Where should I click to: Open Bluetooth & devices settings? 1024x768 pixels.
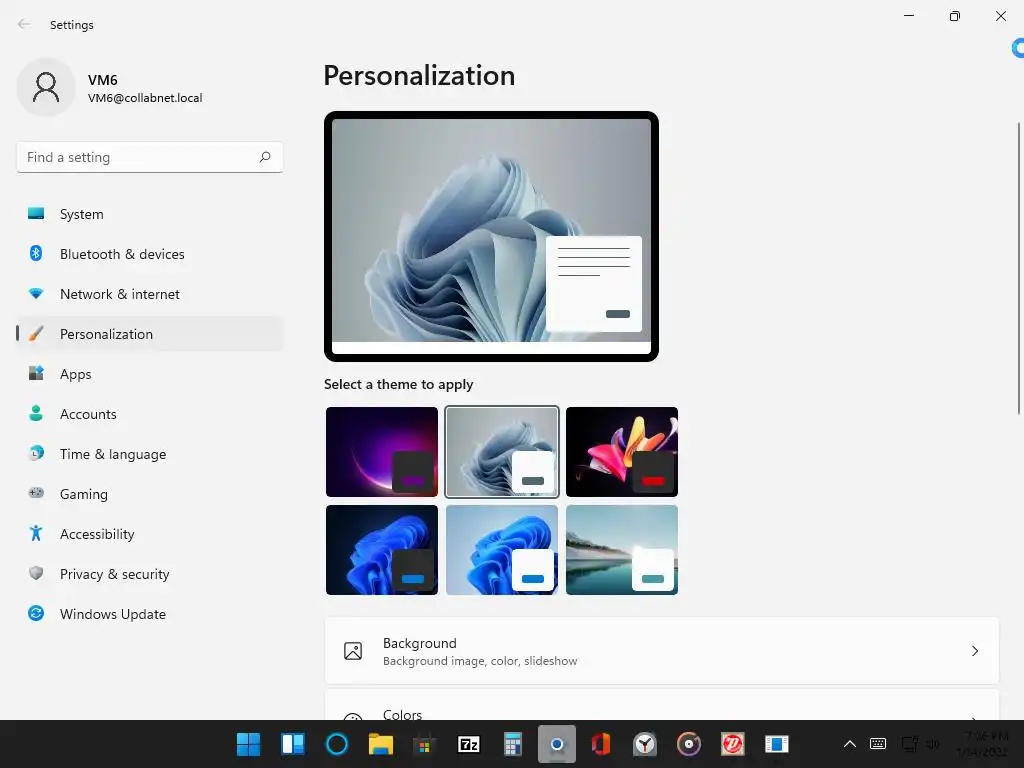[x=150, y=254]
